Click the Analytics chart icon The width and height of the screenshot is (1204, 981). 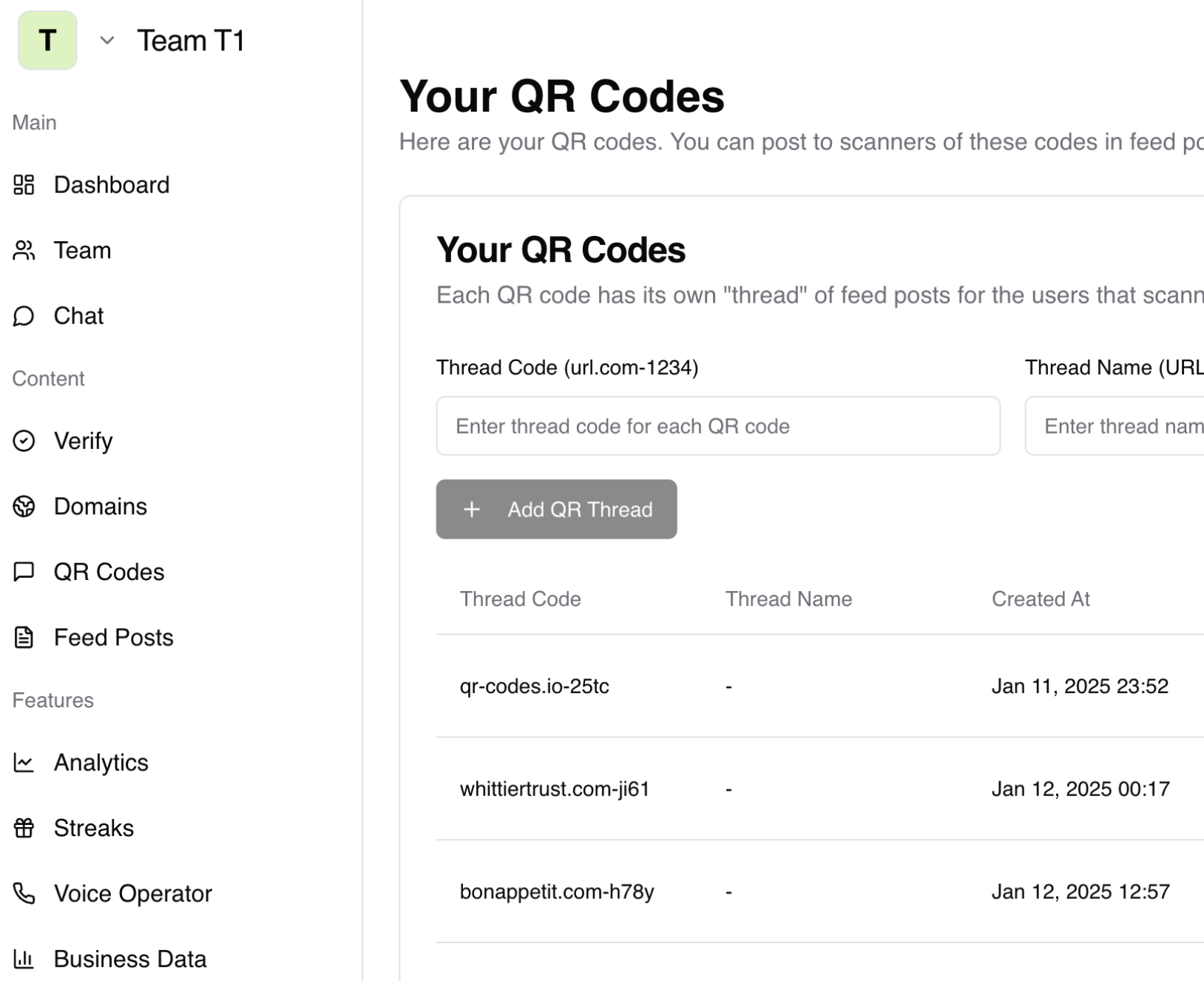coord(24,763)
